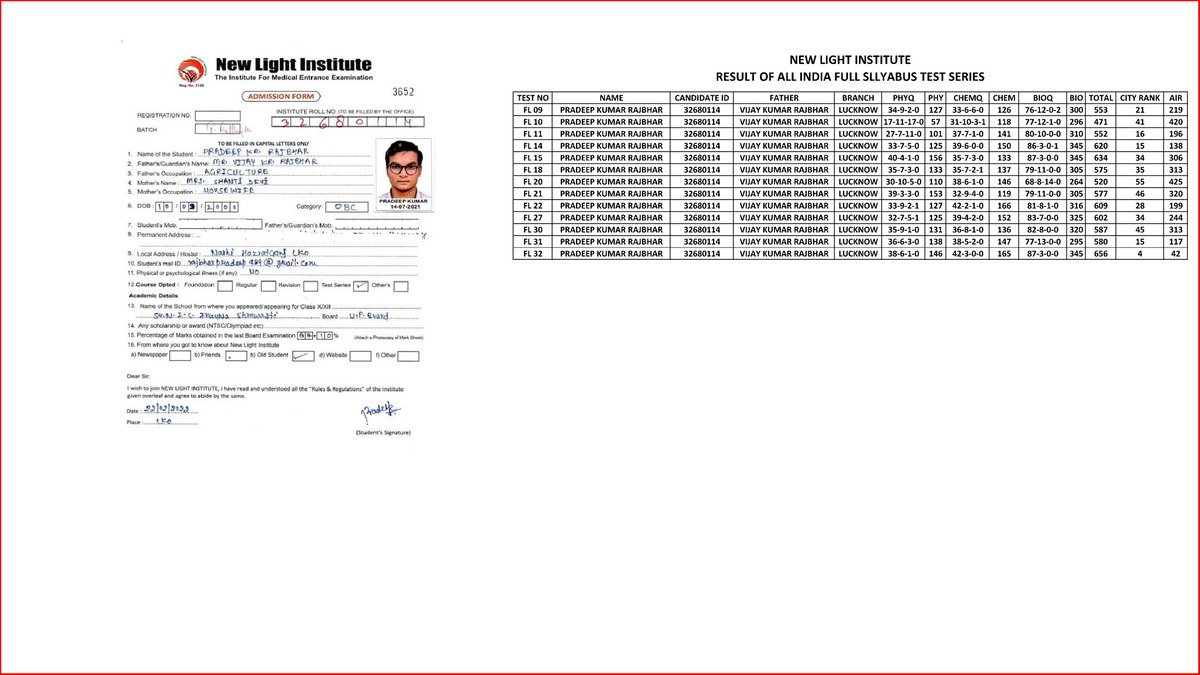This screenshot has height=675, width=1200.
Task: Click the FL 32 test number cell
Action: [533, 254]
